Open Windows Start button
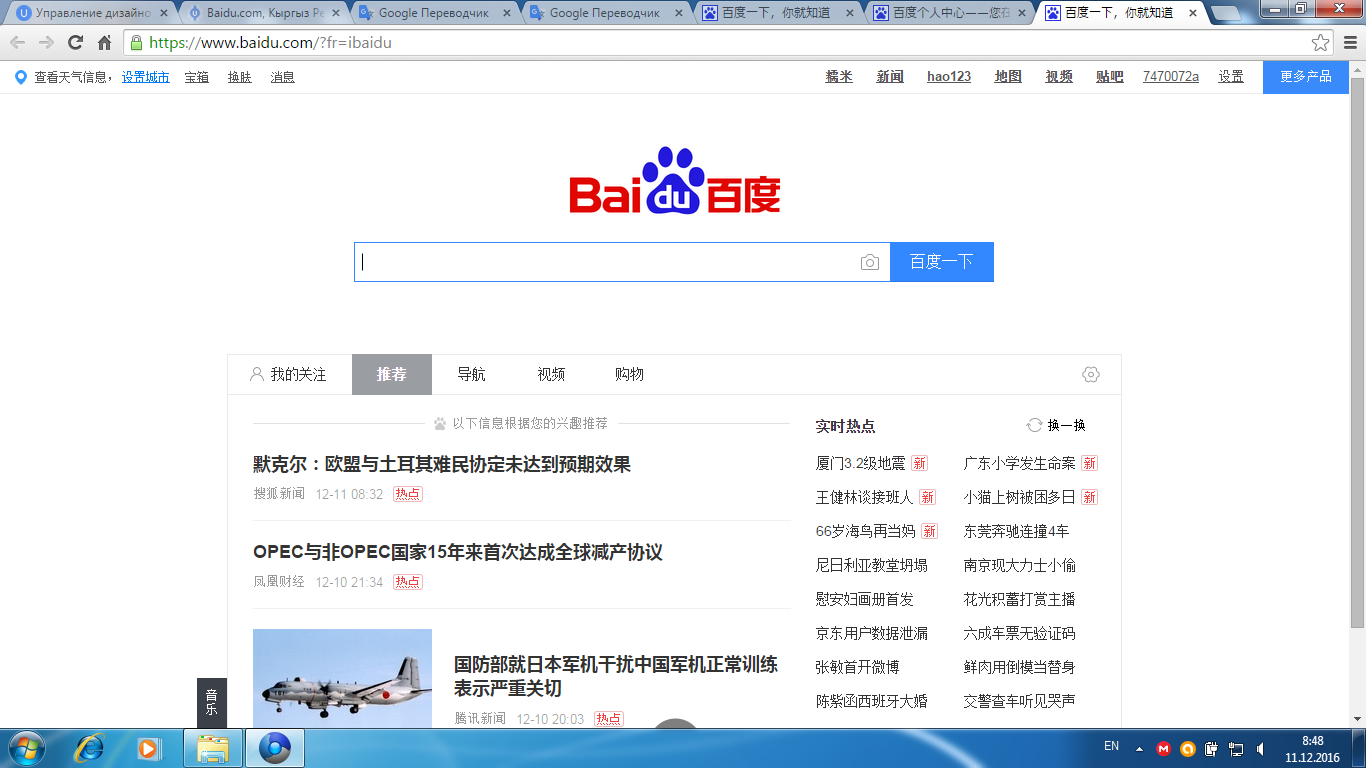Image resolution: width=1366 pixels, height=768 pixels. 25,748
